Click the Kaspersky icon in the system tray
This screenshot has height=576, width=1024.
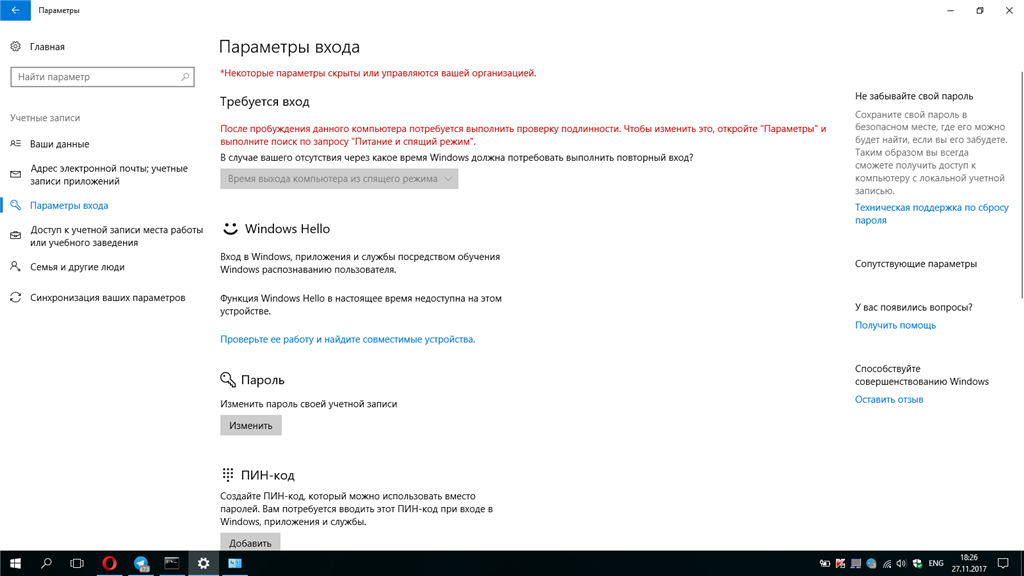(x=840, y=563)
